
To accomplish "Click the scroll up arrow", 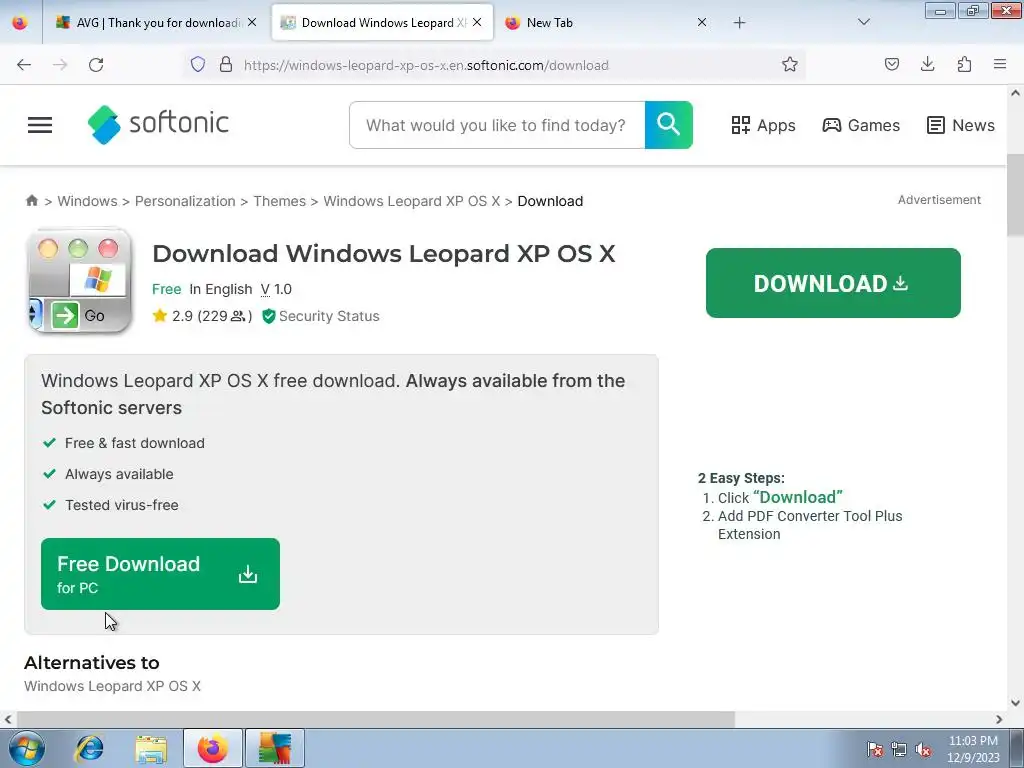I will 1015,93.
